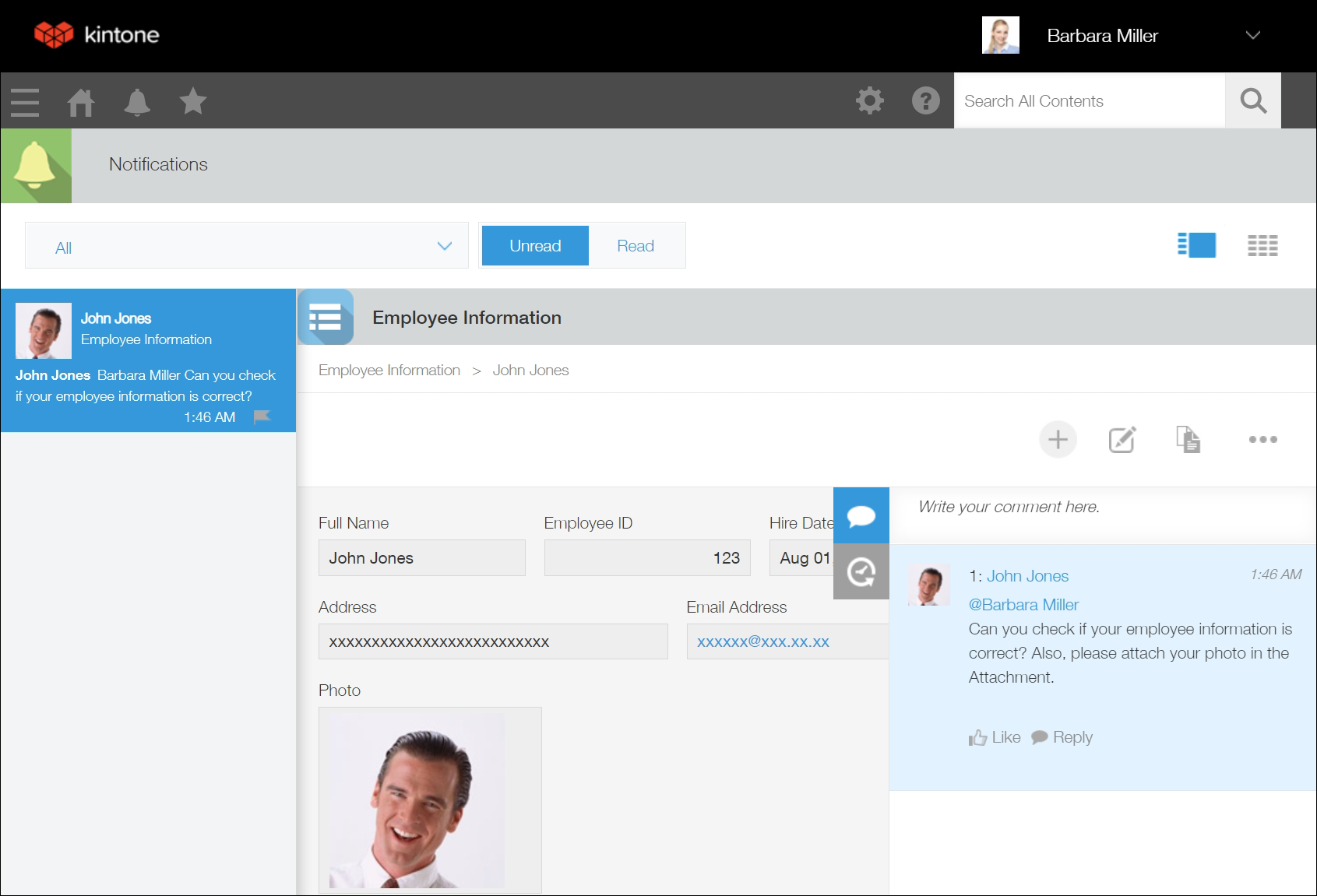The width and height of the screenshot is (1317, 896).
Task: Open the Home page icon
Action: point(80,101)
